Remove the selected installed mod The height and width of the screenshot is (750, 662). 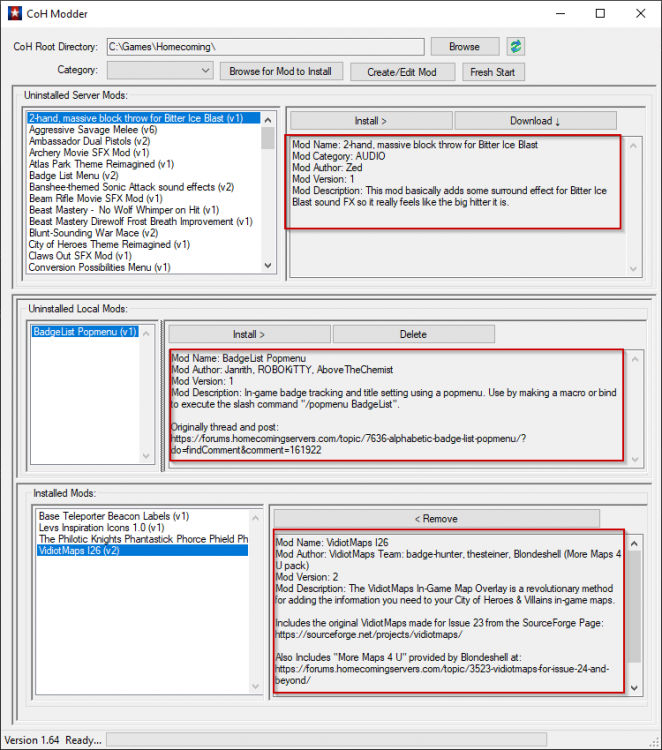pyautogui.click(x=435, y=519)
